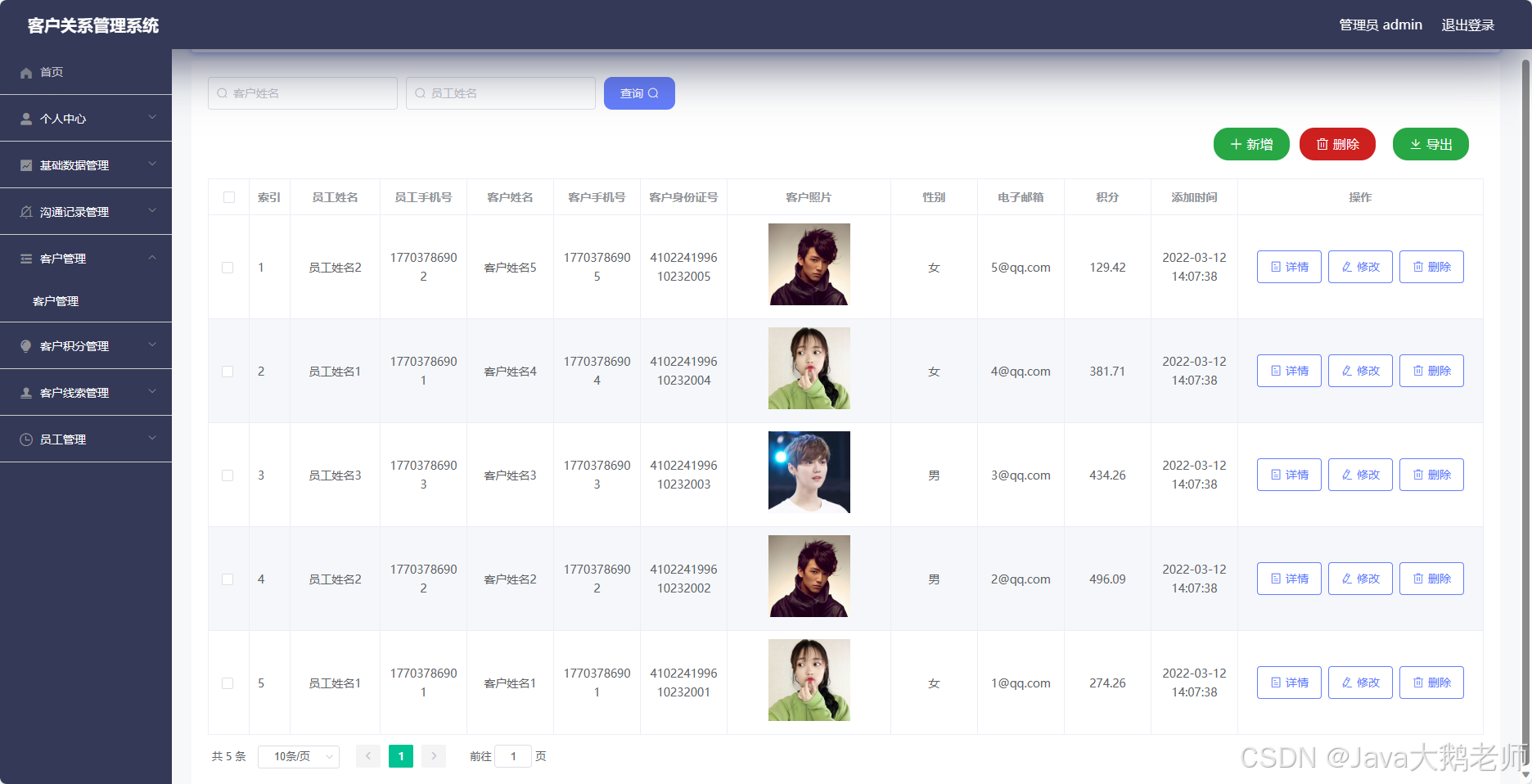Open customer photo thumbnail for 客户姓名5

coord(809,264)
